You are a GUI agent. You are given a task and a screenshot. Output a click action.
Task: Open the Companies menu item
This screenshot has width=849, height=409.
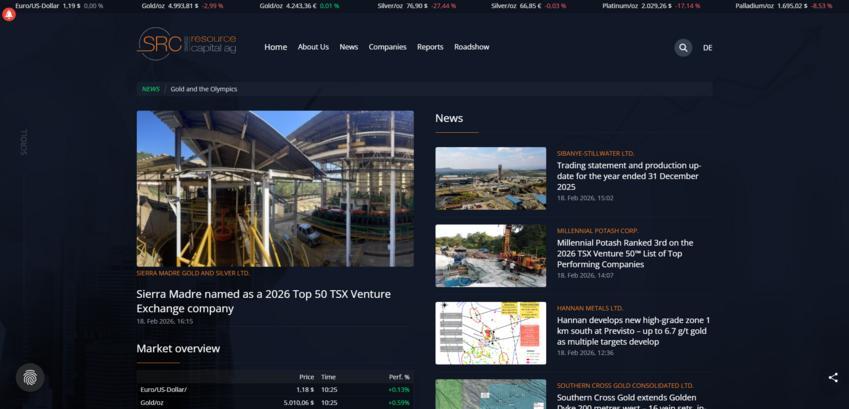[387, 47]
